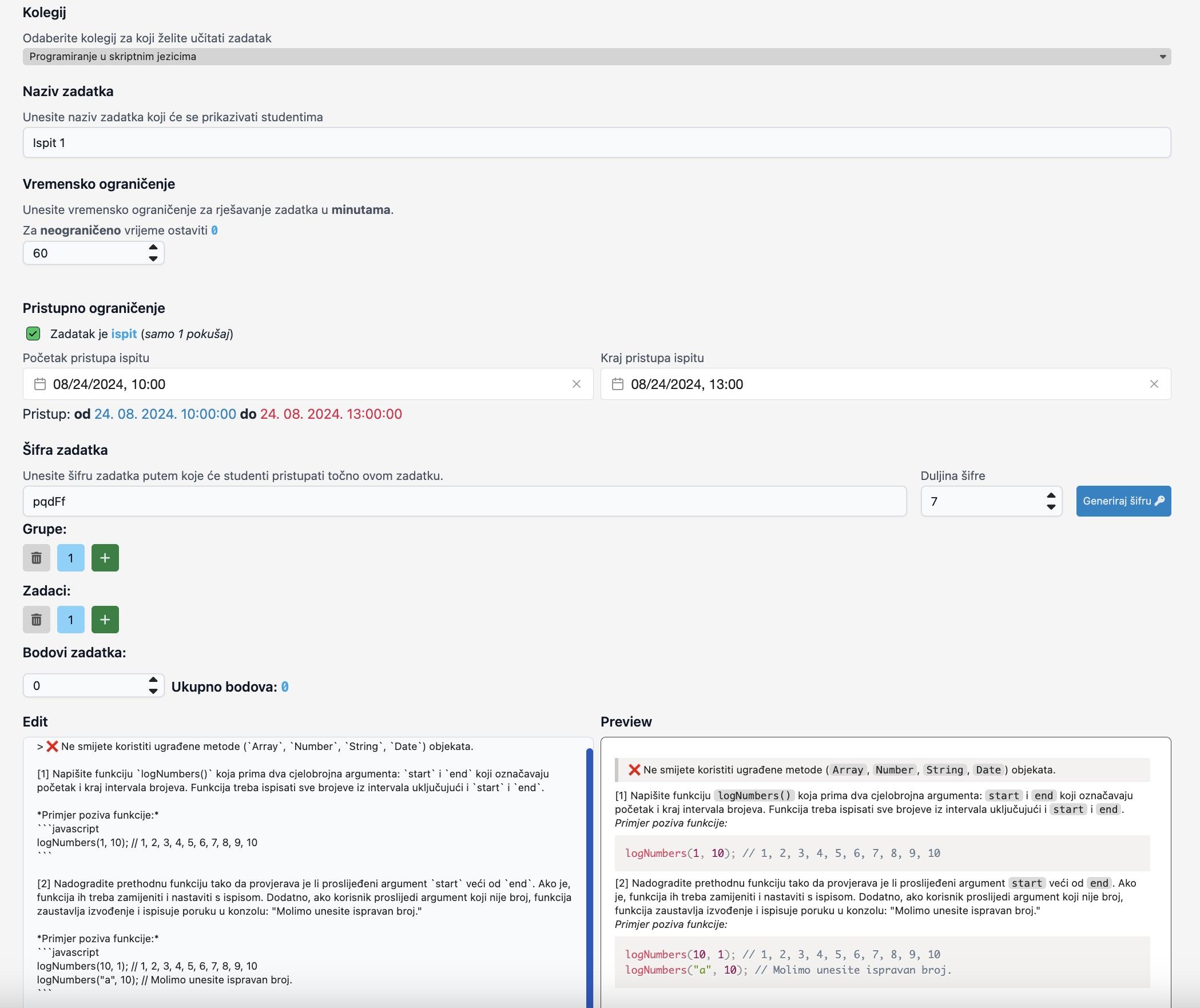Screen dimensions: 1200x1008
Task: Click the Šifra zadatka password field
Action: (x=464, y=501)
